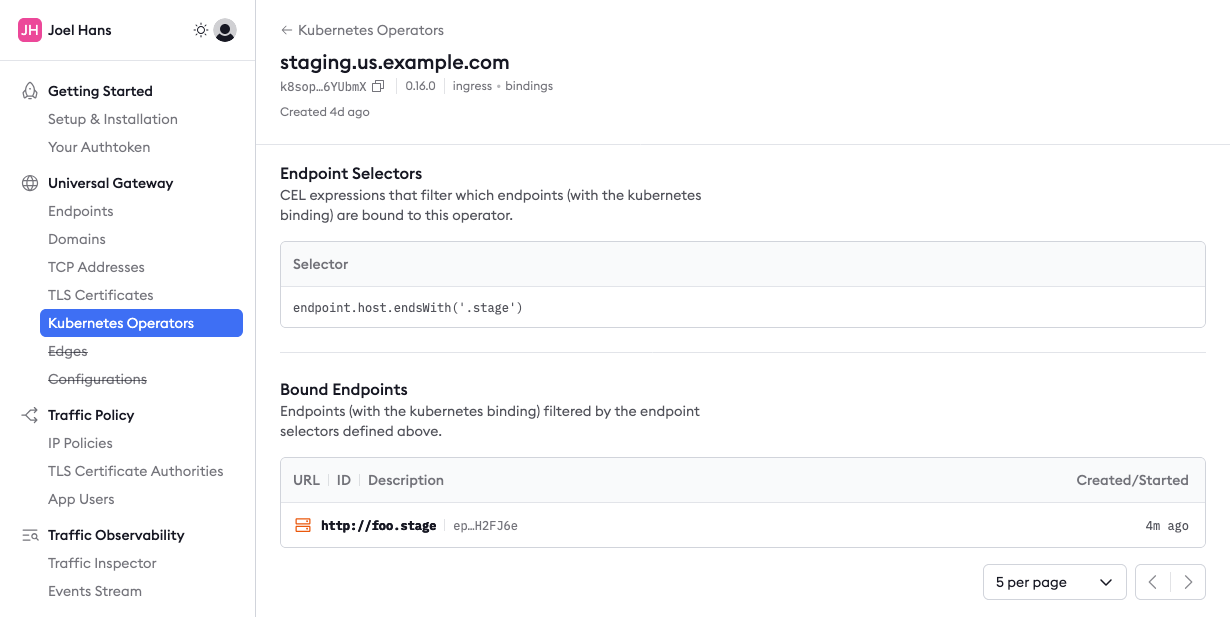Go to the next page arrow
Image resolution: width=1230 pixels, height=617 pixels.
tap(1188, 582)
